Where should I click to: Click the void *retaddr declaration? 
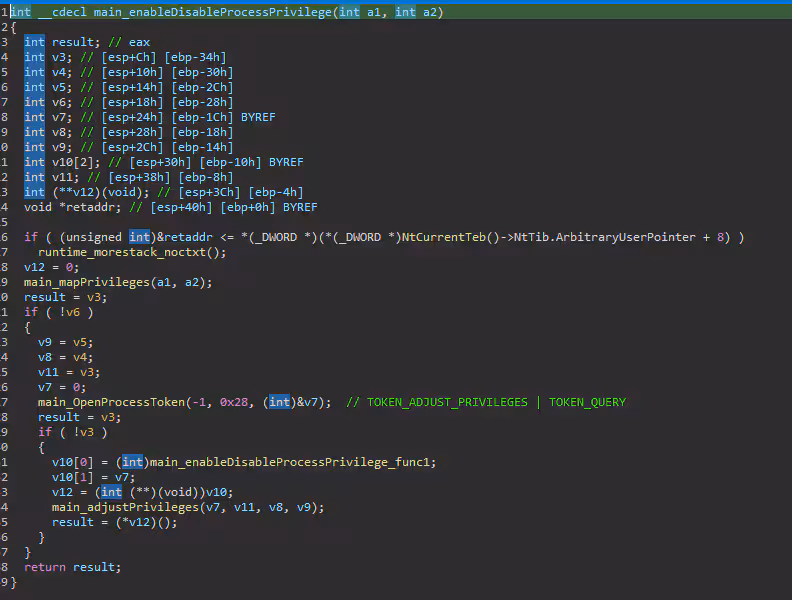tap(65, 207)
